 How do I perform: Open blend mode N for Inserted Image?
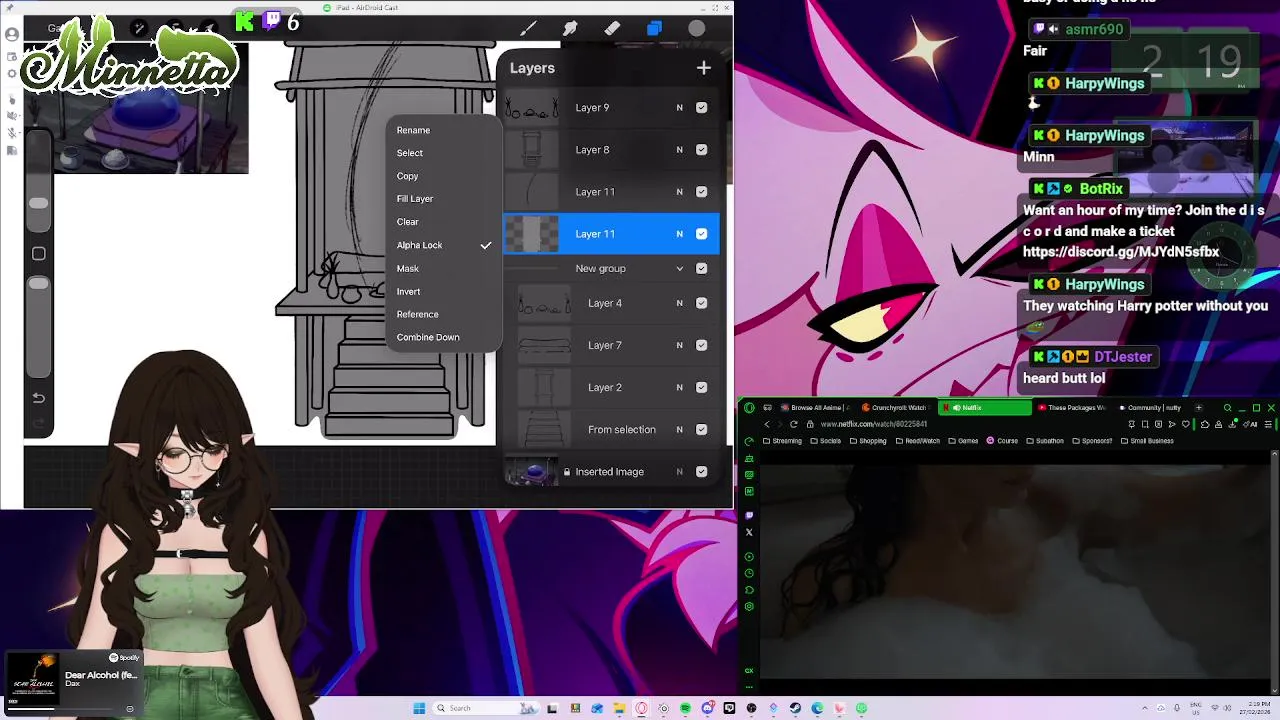(679, 471)
